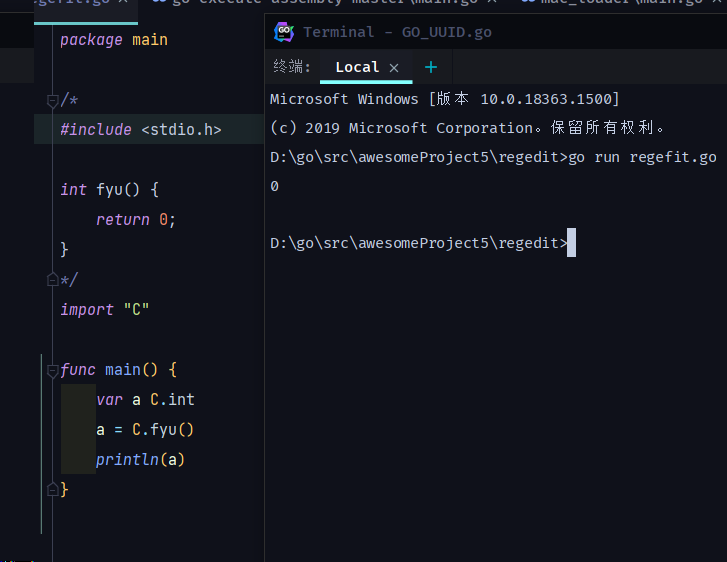Screen dimensions: 727x562
Task: Click the import "C" line
Action: [x=105, y=309]
